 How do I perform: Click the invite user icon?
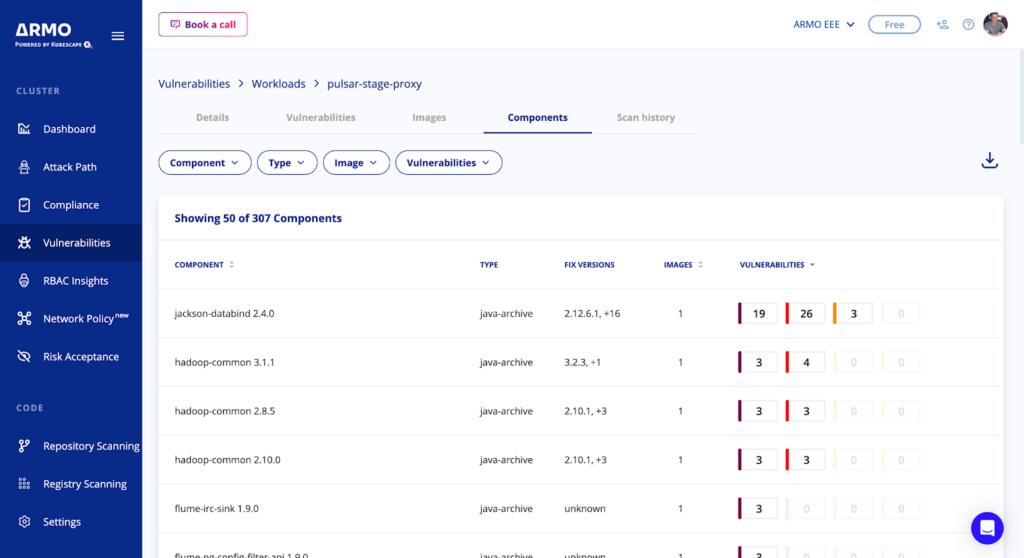pyautogui.click(x=942, y=25)
